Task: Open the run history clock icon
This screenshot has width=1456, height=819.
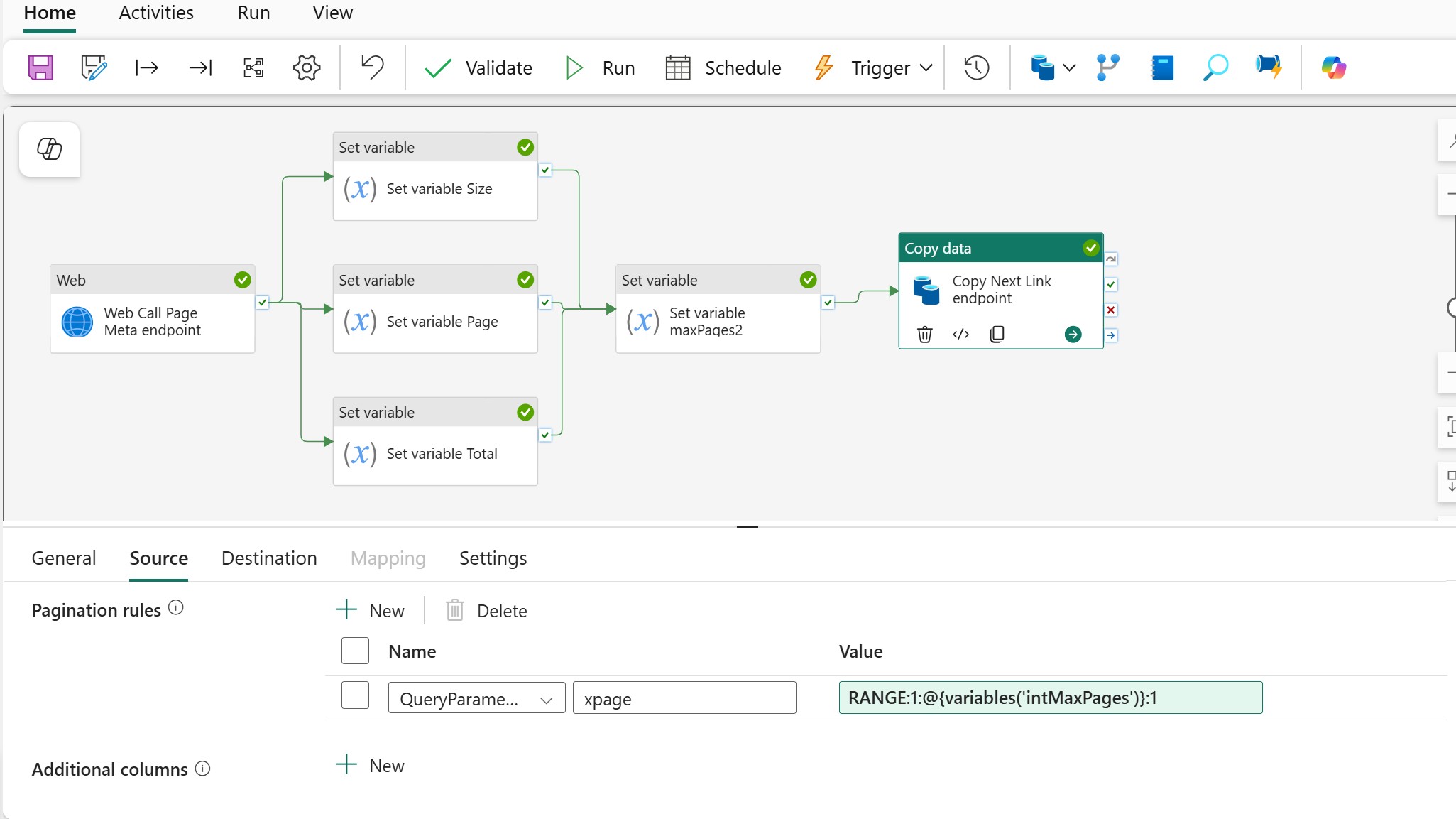Action: 977,68
